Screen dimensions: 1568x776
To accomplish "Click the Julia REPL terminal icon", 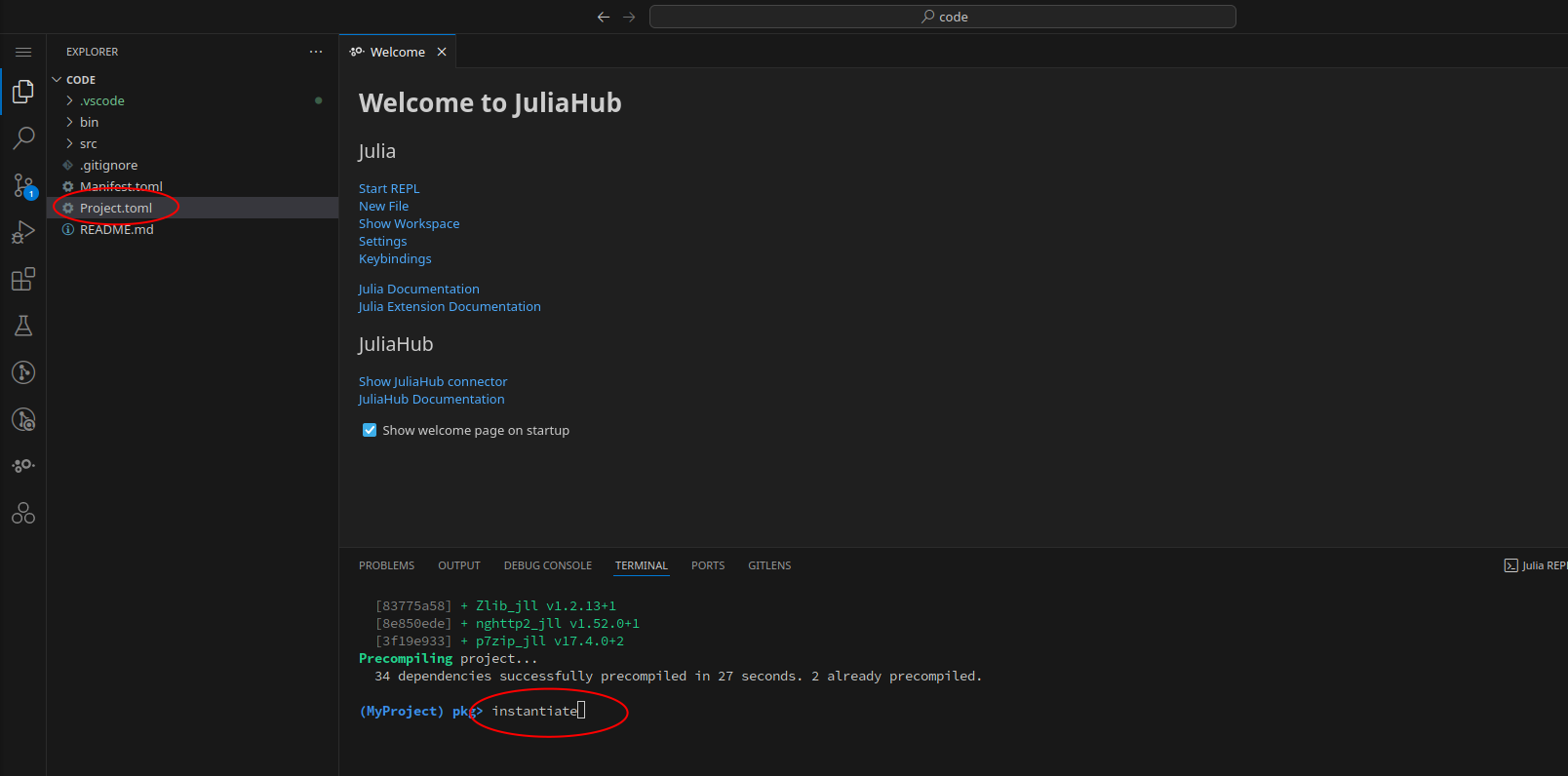I will (x=1510, y=565).
